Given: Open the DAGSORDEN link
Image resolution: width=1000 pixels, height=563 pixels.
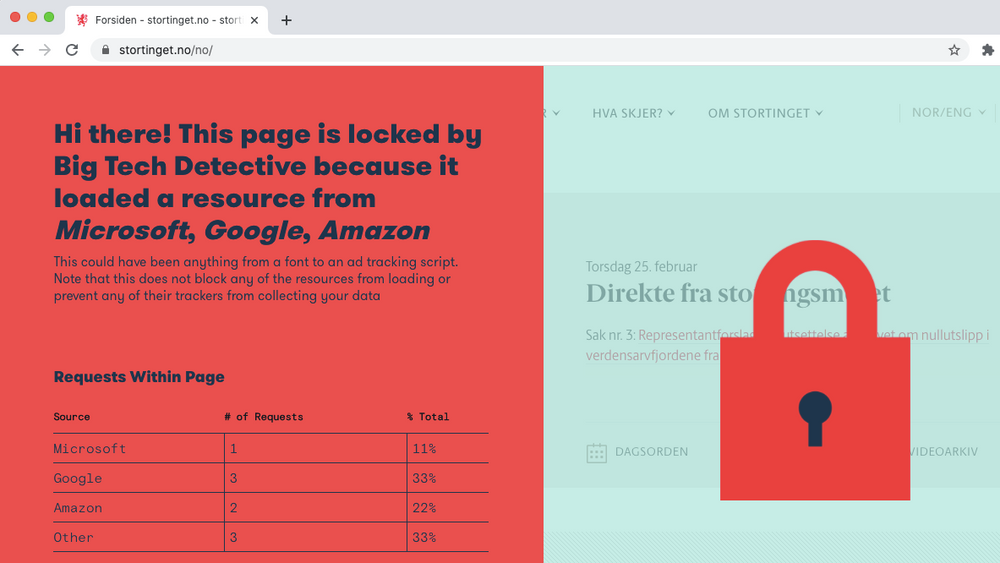Looking at the screenshot, I should click(x=651, y=451).
